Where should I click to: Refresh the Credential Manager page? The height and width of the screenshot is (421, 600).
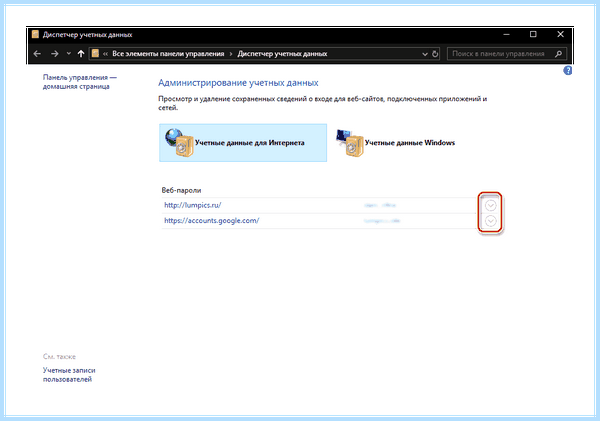point(435,54)
